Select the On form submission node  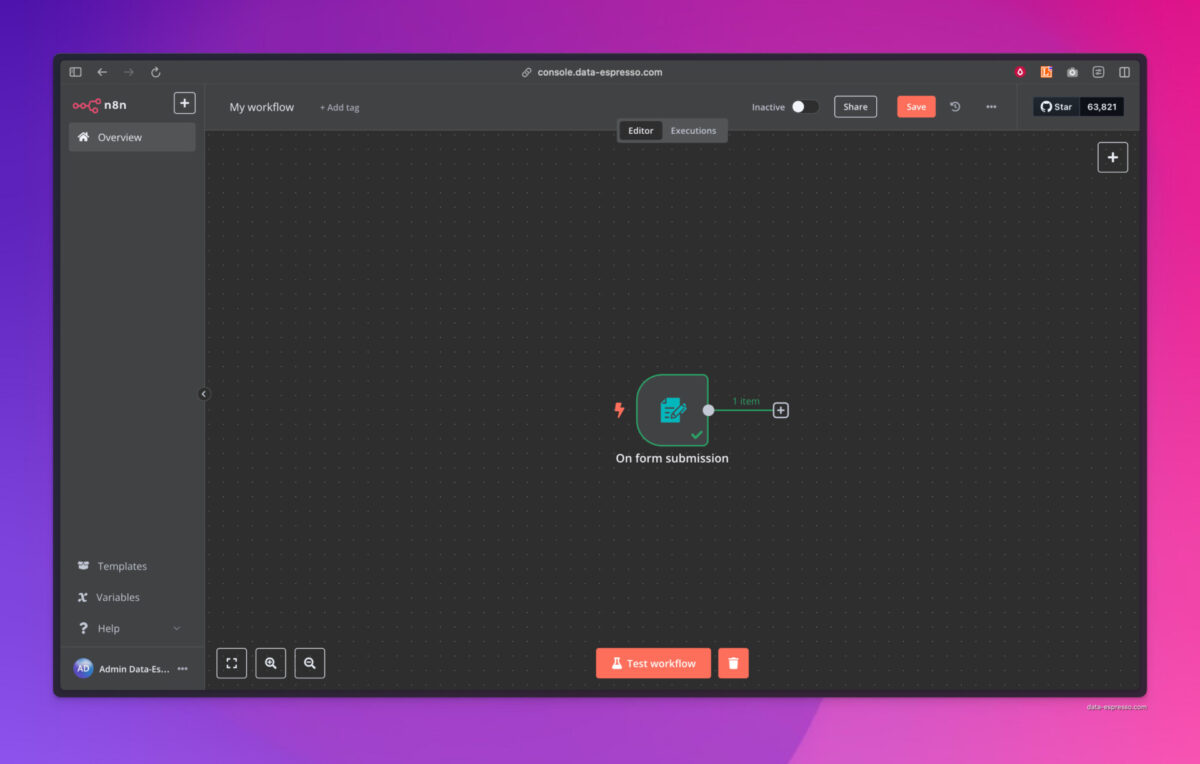pos(672,410)
